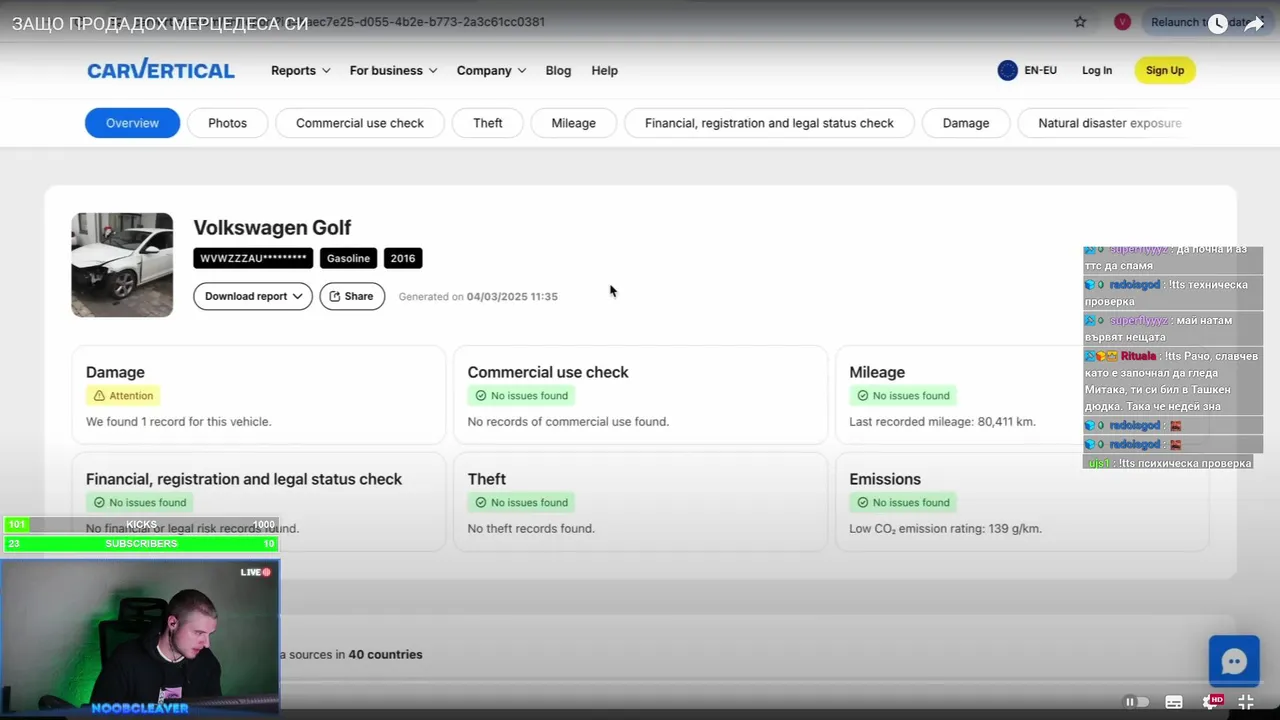Select the Overview tab

pos(132,123)
